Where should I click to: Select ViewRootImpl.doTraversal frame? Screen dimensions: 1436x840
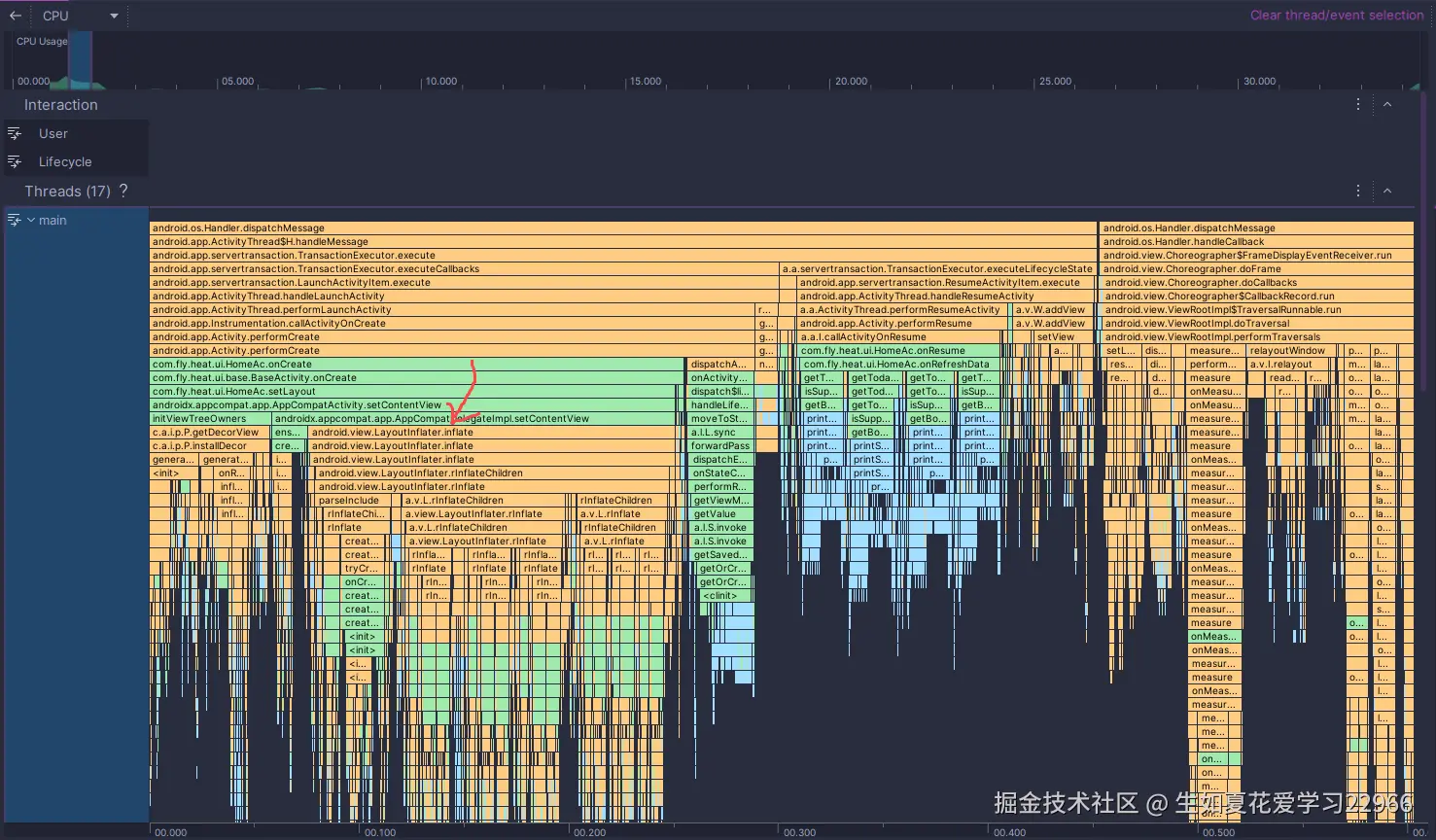click(x=1257, y=323)
